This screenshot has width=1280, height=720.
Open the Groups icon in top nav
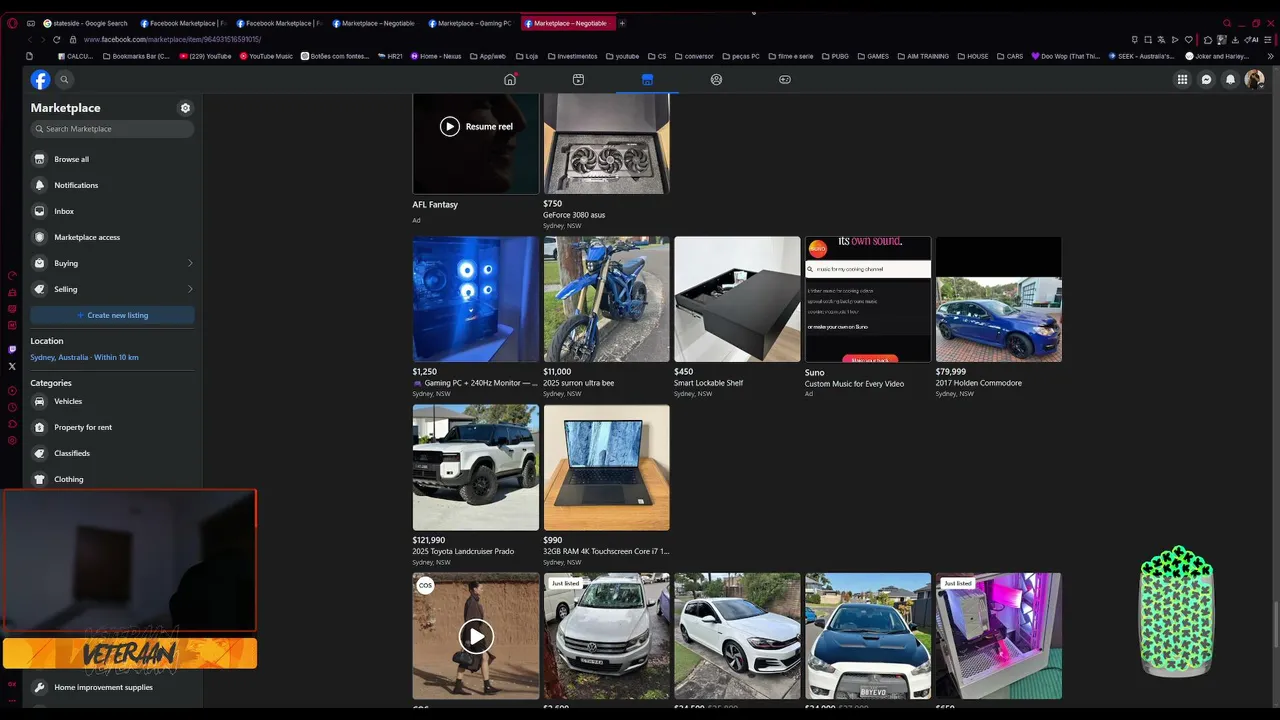click(716, 79)
